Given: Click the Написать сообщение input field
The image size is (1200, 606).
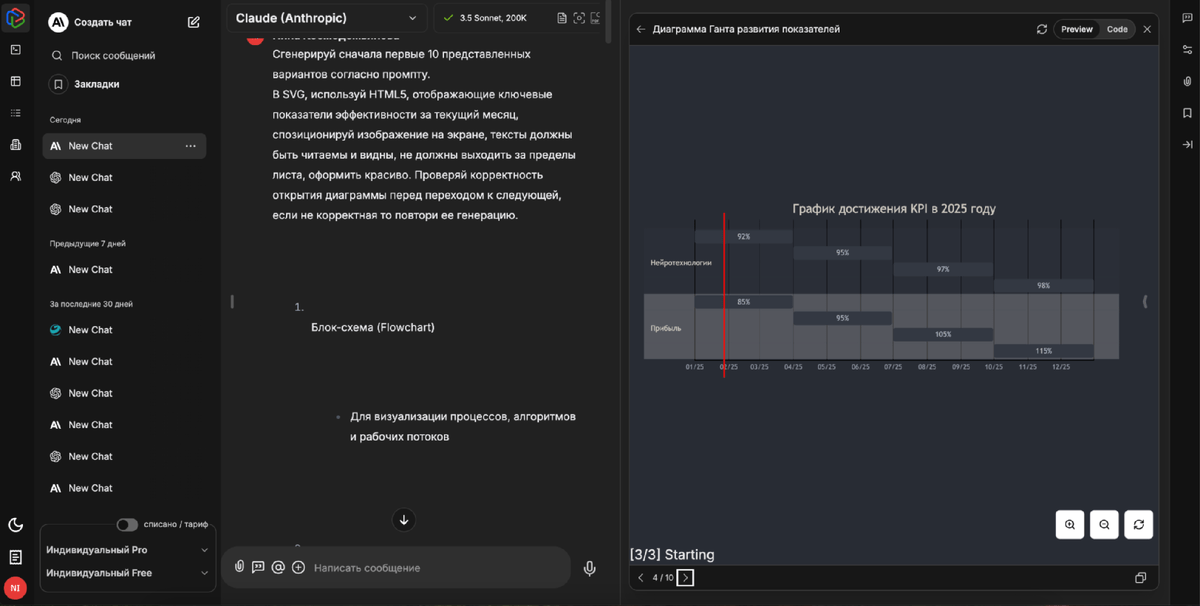Looking at the screenshot, I should pyautogui.click(x=440, y=568).
